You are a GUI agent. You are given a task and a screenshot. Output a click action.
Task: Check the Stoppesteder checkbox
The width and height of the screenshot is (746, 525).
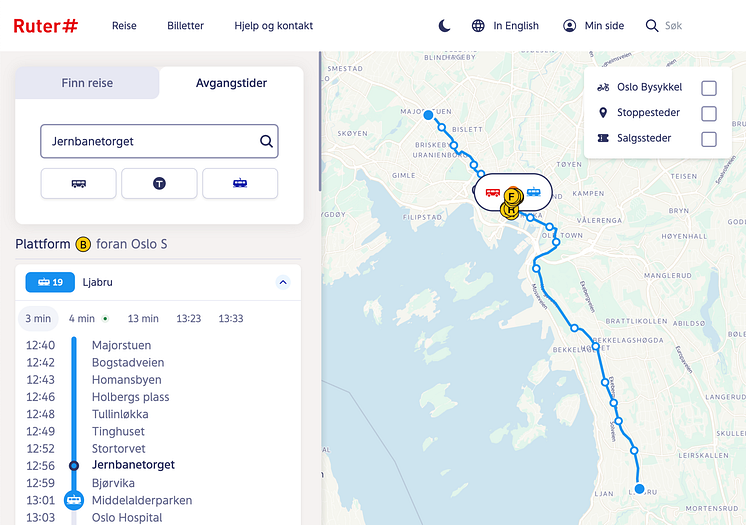click(x=708, y=114)
